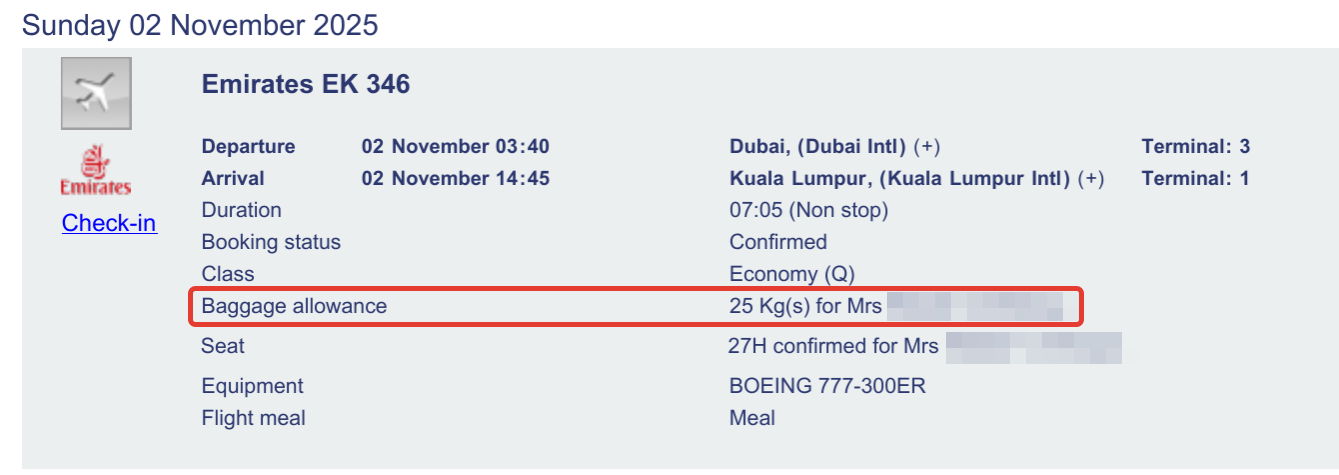Click the 27H confirmed seat value

(x=833, y=346)
